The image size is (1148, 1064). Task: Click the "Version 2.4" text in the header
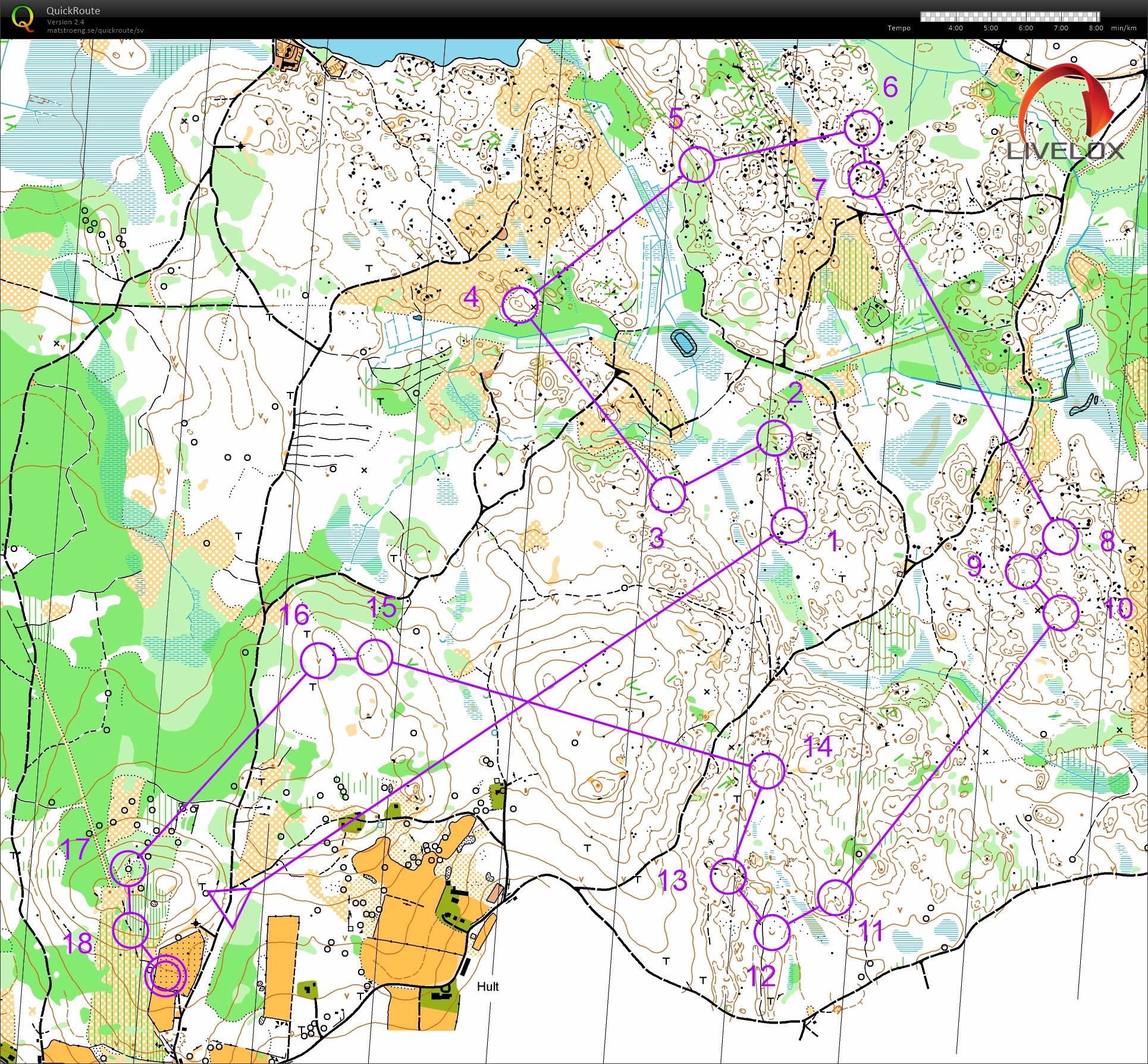[65, 22]
